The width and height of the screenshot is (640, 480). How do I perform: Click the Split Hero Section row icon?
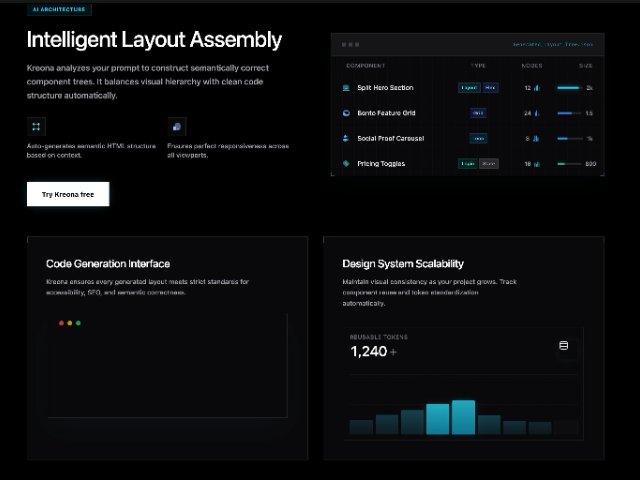pos(346,87)
